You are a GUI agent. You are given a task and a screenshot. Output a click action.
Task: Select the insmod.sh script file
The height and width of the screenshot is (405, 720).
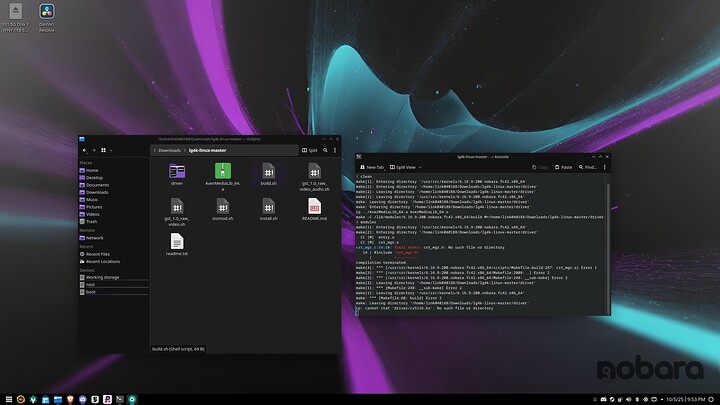(223, 209)
